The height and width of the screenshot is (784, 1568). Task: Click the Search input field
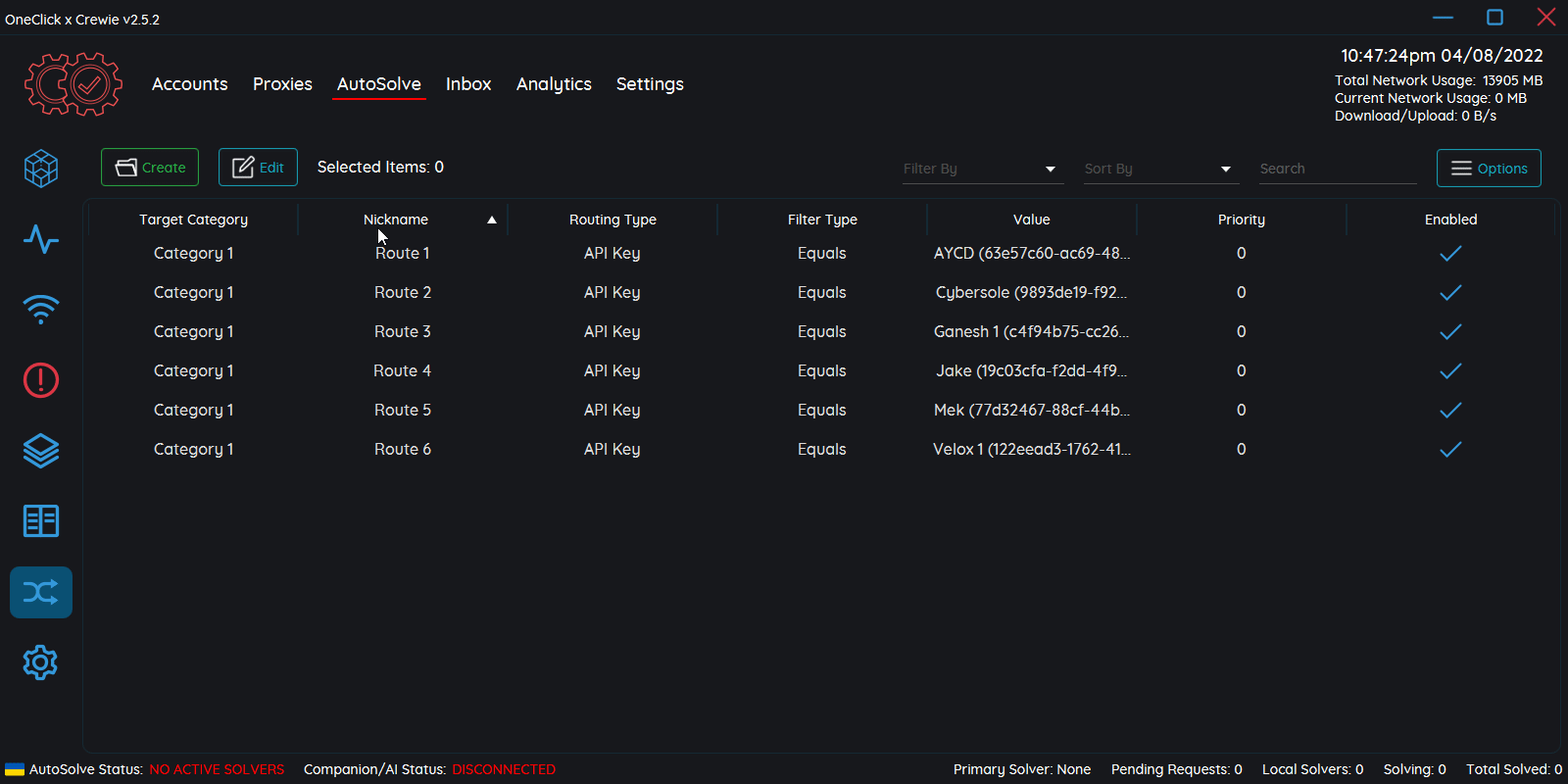click(x=1337, y=169)
